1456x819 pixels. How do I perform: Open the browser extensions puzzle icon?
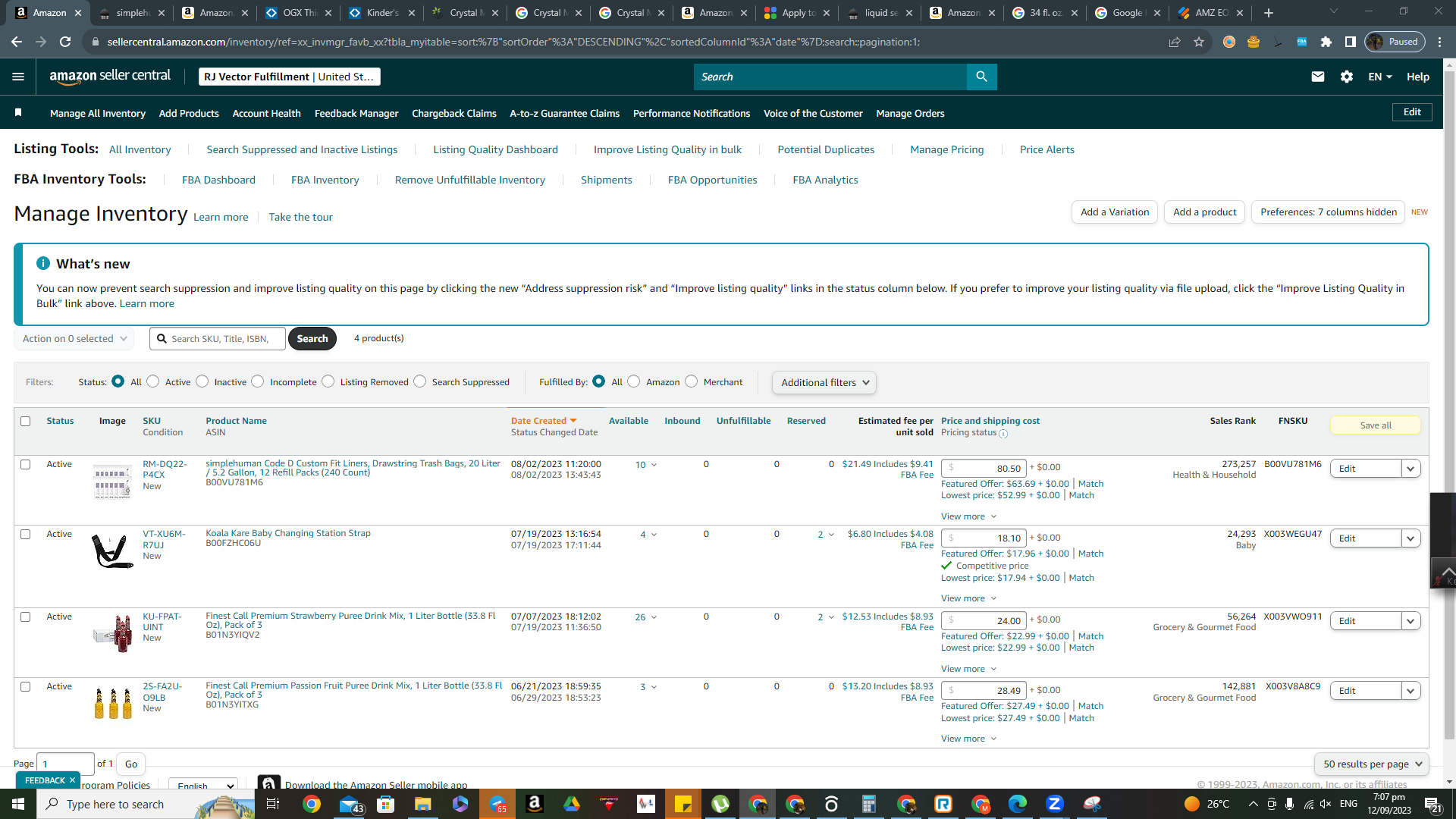[x=1326, y=42]
